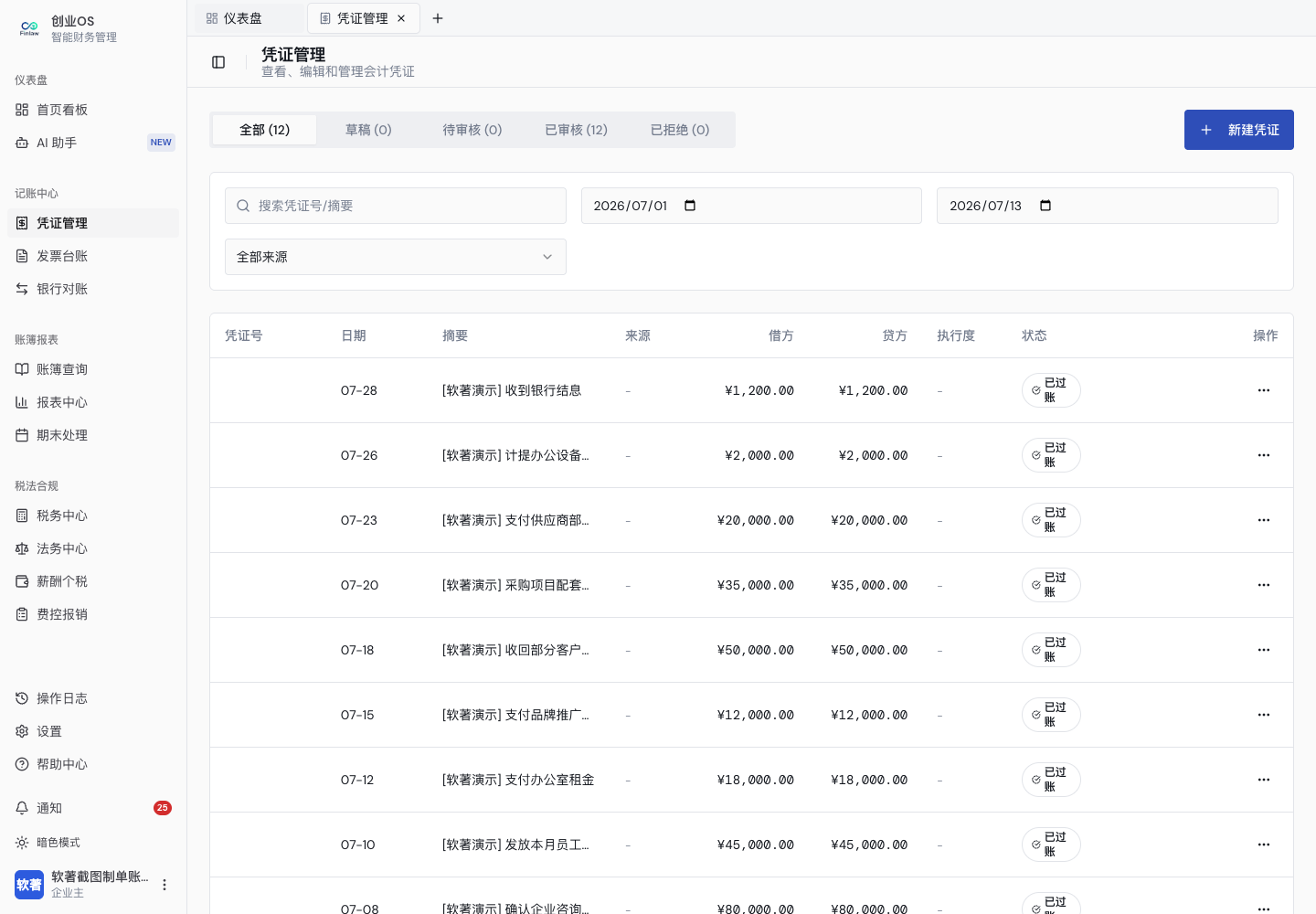Image resolution: width=1316 pixels, height=914 pixels.
Task: Open 税务中心 in sidebar
Action: [x=93, y=515]
